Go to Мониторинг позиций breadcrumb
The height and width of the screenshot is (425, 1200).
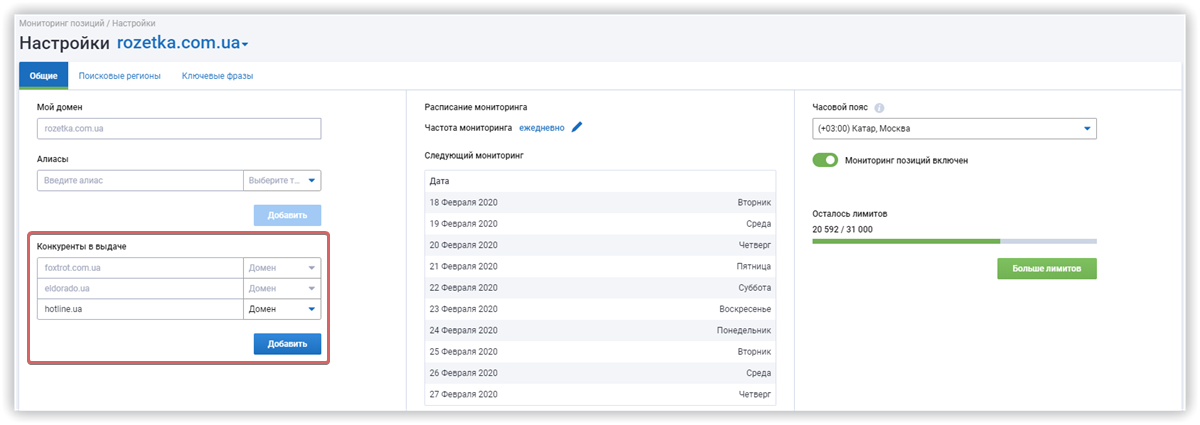pyautogui.click(x=60, y=22)
